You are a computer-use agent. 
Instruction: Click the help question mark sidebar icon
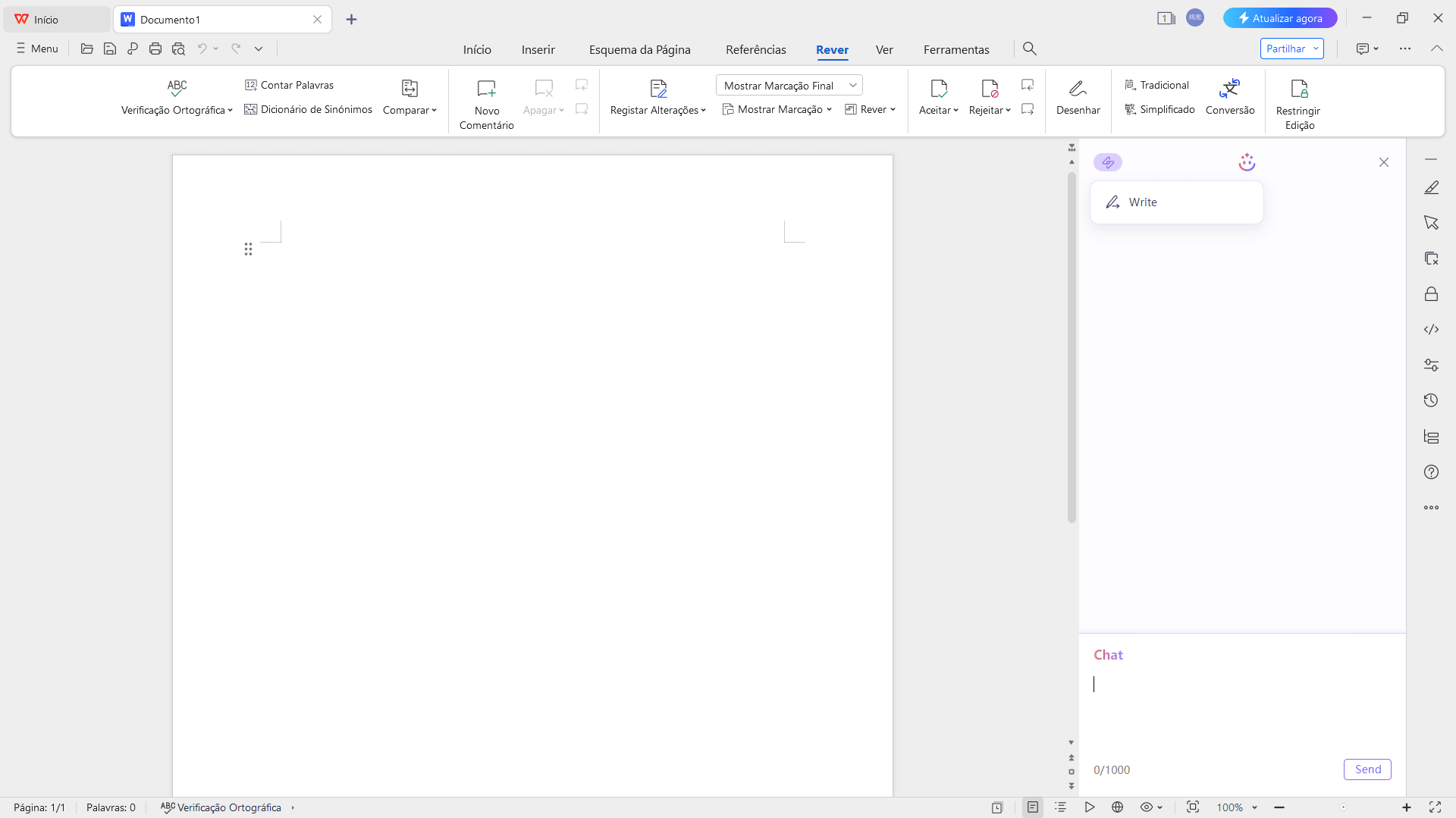1431,472
